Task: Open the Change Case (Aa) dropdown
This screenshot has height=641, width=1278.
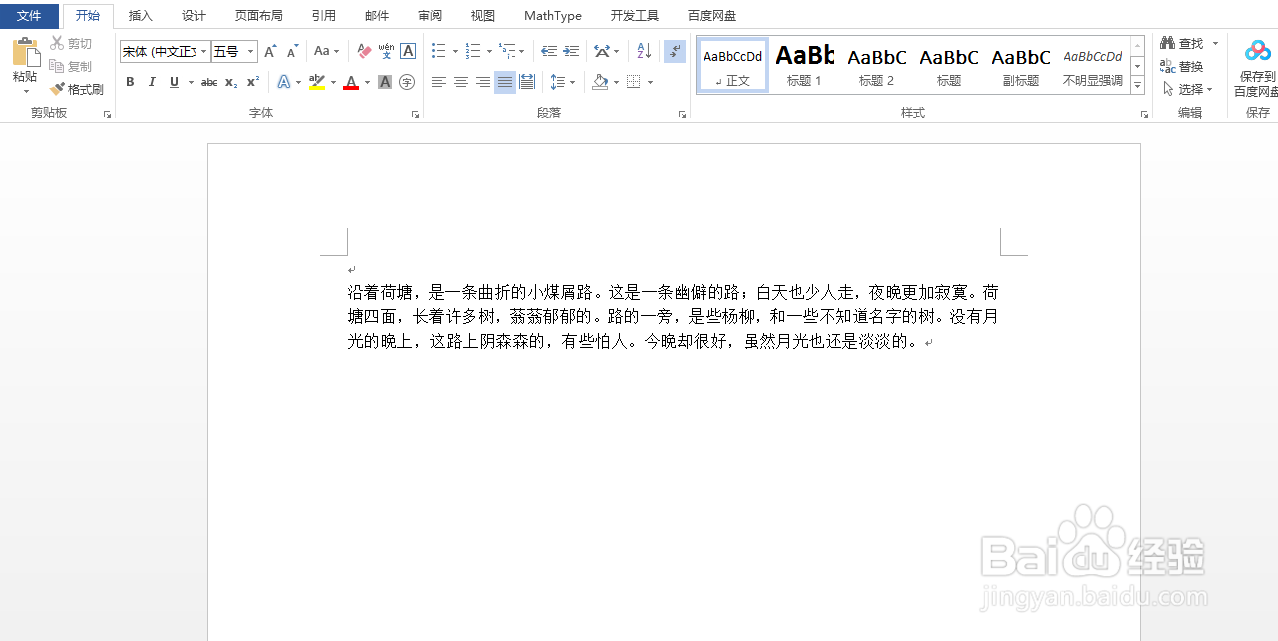Action: 326,51
